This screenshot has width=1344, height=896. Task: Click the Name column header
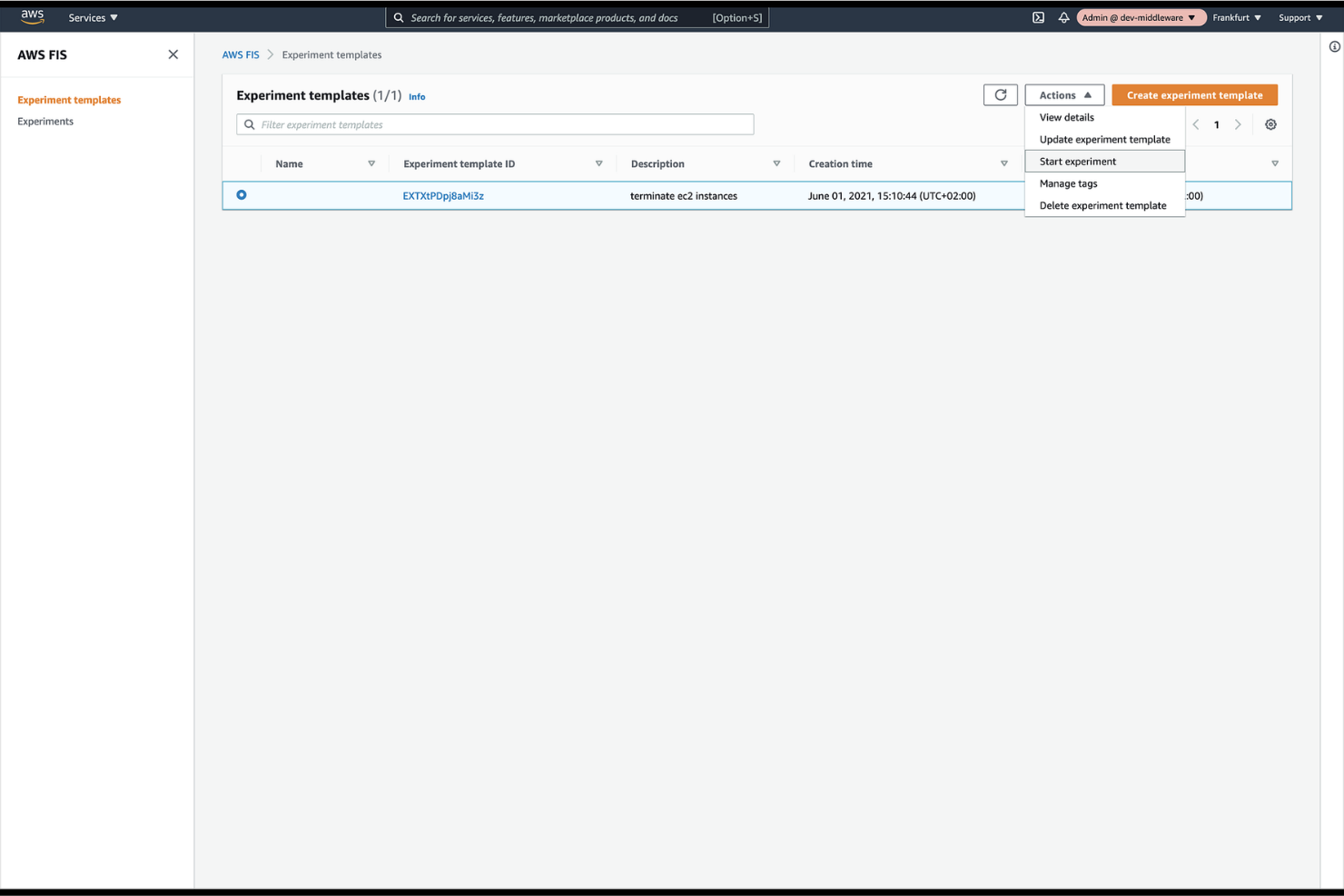[289, 163]
